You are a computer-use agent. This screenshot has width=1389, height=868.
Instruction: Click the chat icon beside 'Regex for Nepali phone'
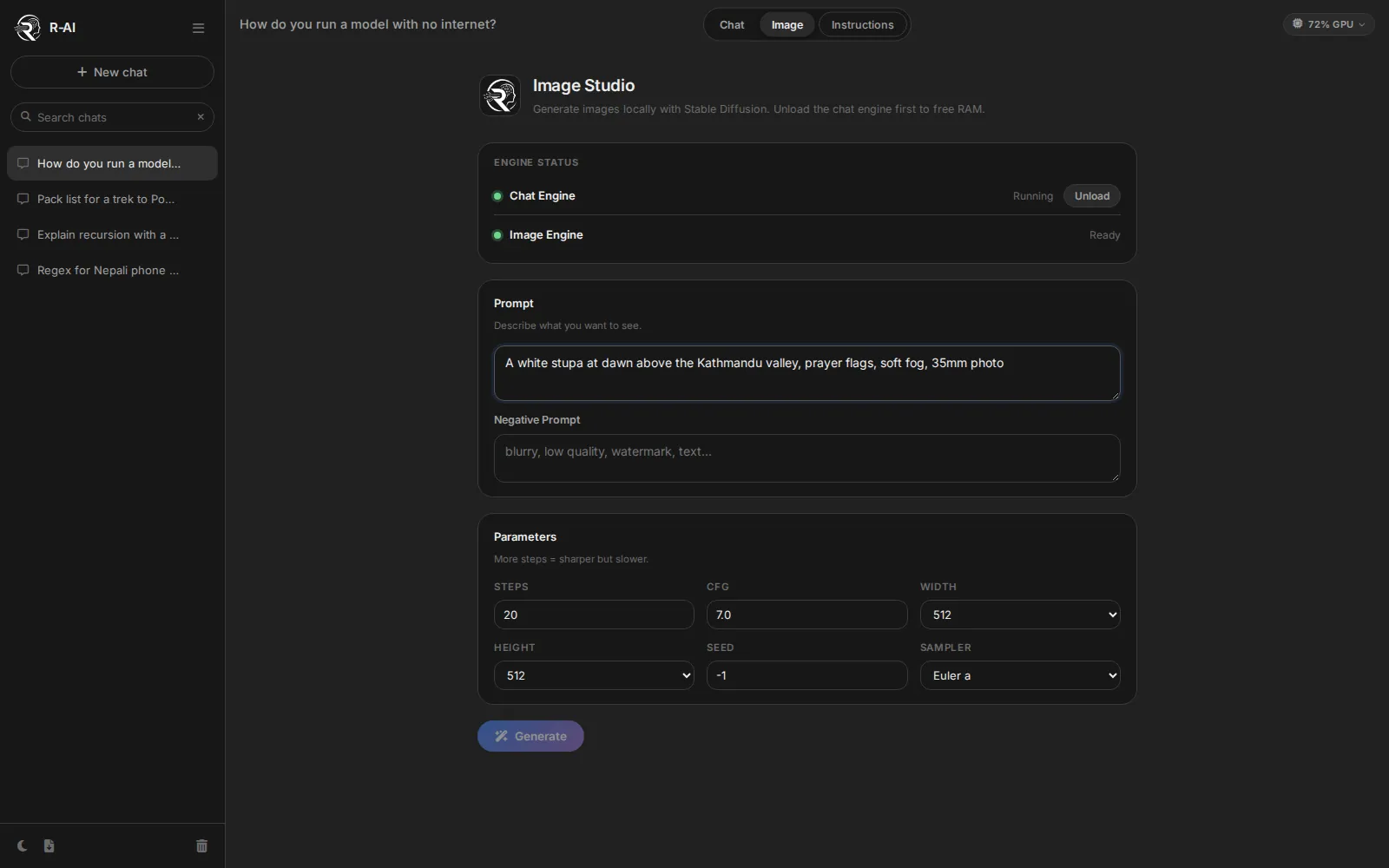coord(23,270)
